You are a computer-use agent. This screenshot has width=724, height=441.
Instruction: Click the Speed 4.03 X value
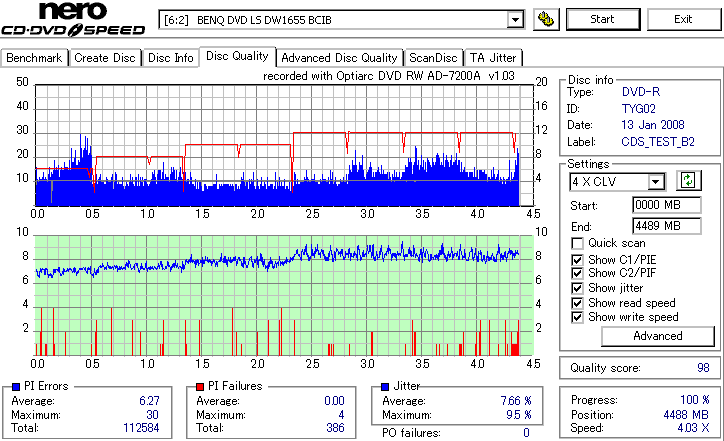coord(694,428)
